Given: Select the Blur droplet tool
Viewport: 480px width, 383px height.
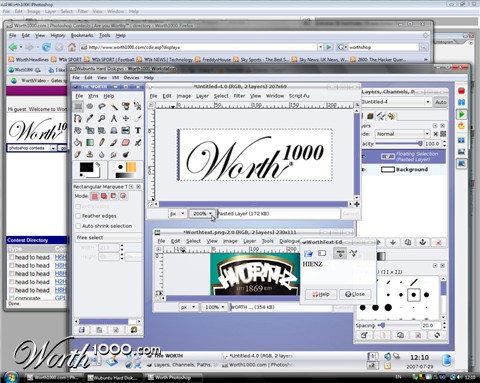Looking at the screenshot, I should coord(102,154).
